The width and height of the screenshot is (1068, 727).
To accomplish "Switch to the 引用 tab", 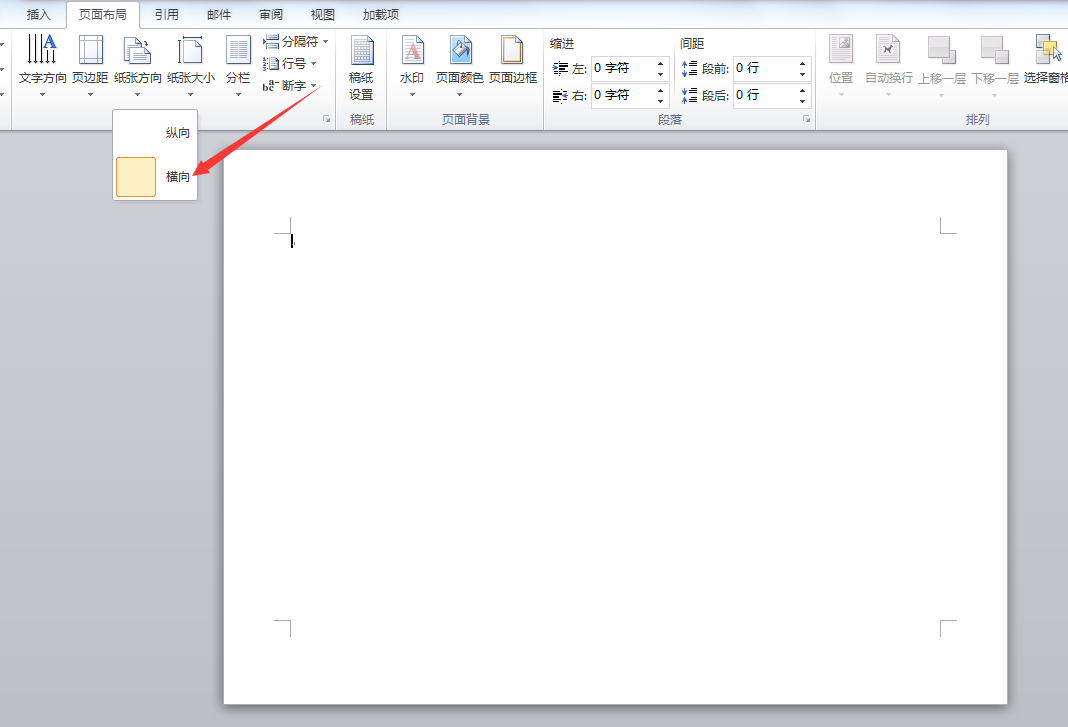I will click(x=166, y=14).
